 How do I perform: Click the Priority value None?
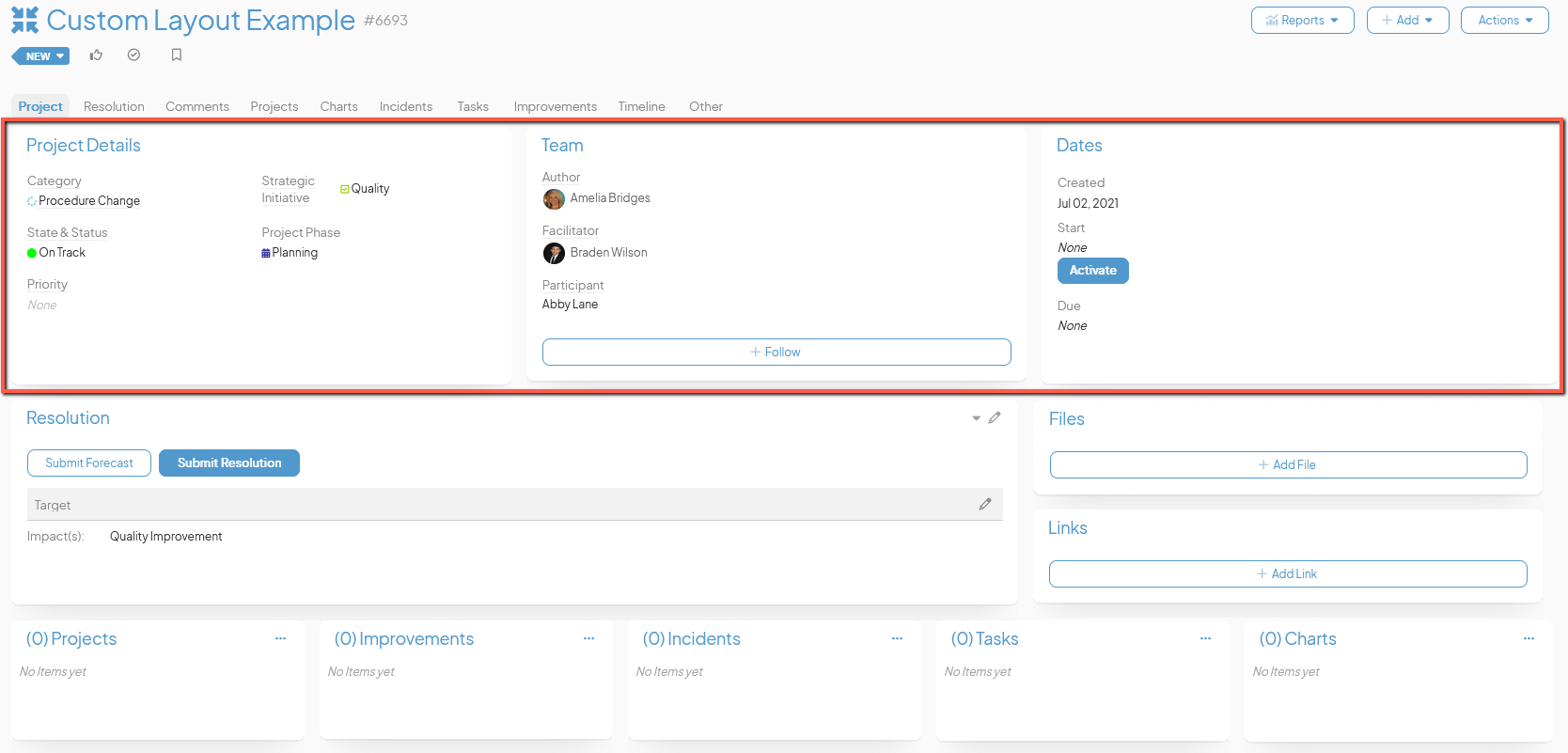click(42, 306)
